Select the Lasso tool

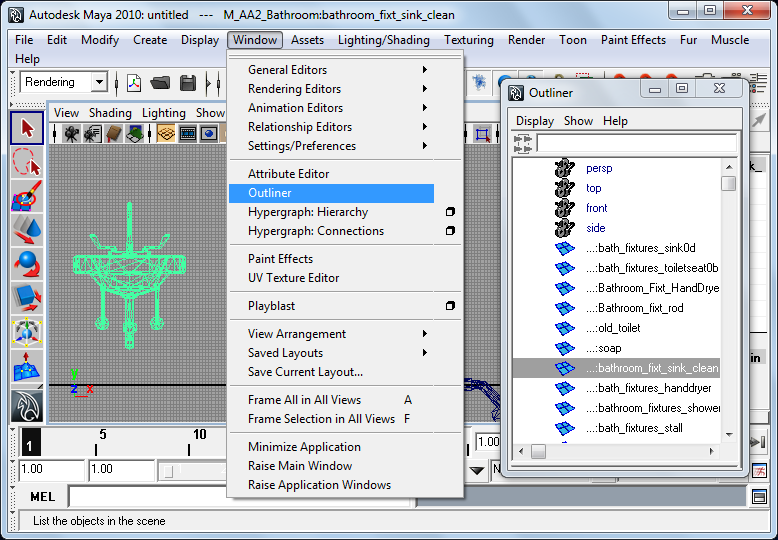pos(27,162)
